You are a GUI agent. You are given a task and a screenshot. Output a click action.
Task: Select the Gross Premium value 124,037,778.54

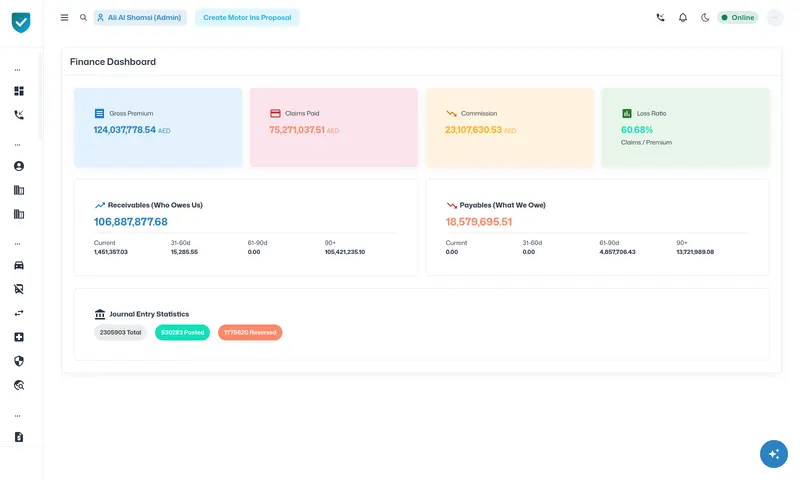[124, 130]
